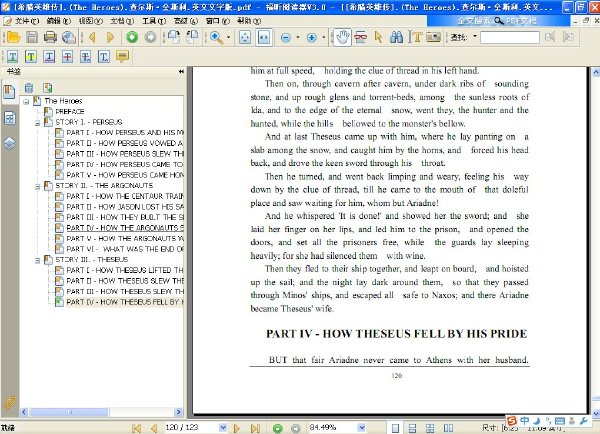Image resolution: width=600 pixels, height=434 pixels.
Task: Fit page to window
Action: coord(245,38)
